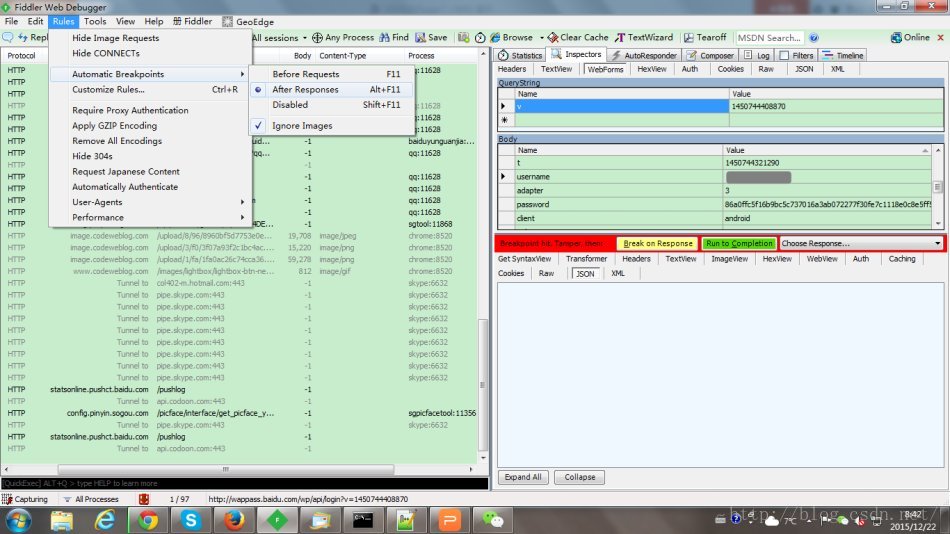The width and height of the screenshot is (950, 534).
Task: Click the Browse toolbar icon
Action: (x=495, y=38)
